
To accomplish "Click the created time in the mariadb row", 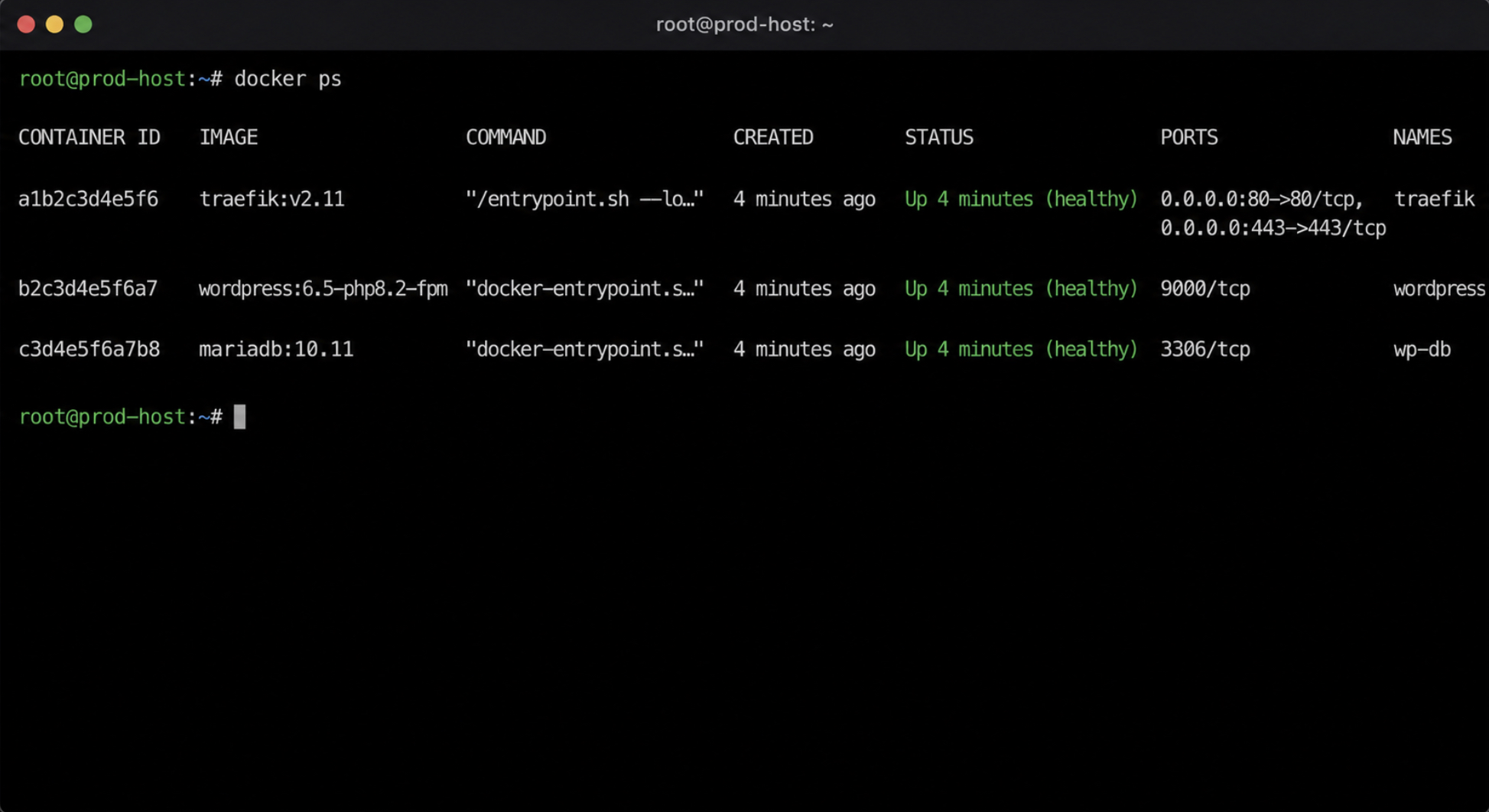I will point(805,349).
